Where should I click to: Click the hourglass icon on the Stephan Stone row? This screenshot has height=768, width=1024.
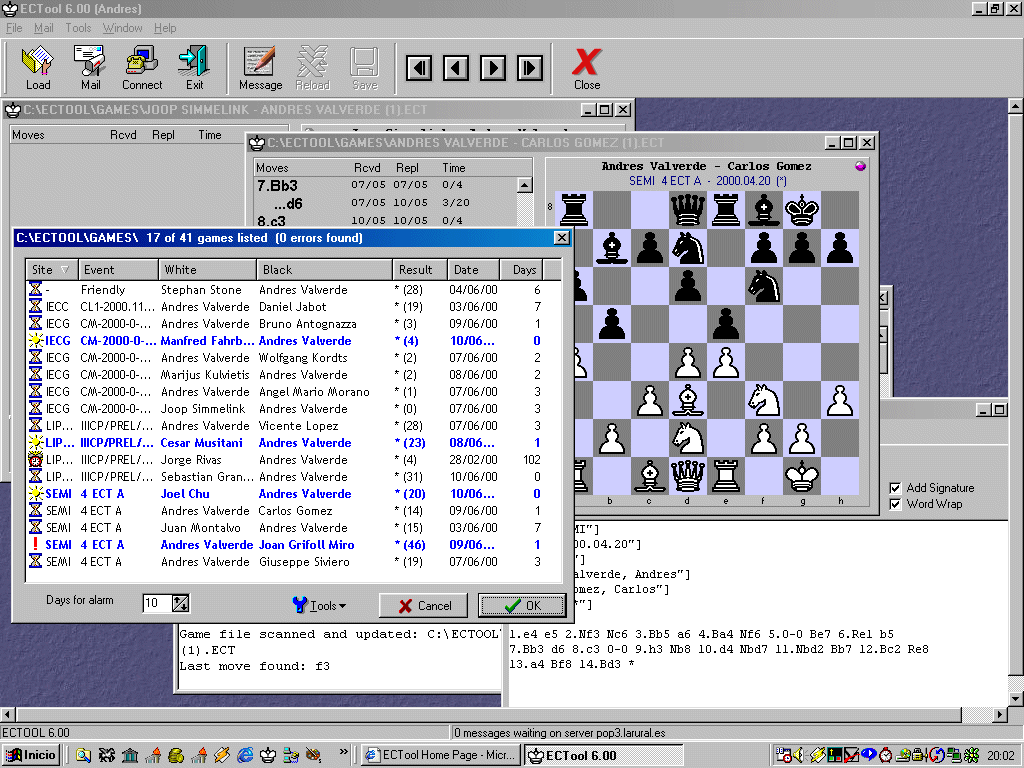click(x=35, y=289)
